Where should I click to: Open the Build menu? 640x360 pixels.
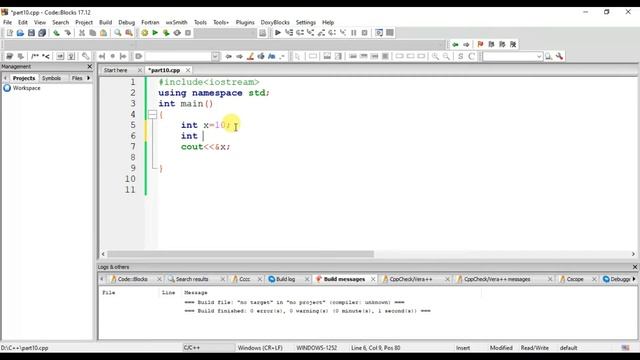point(105,22)
